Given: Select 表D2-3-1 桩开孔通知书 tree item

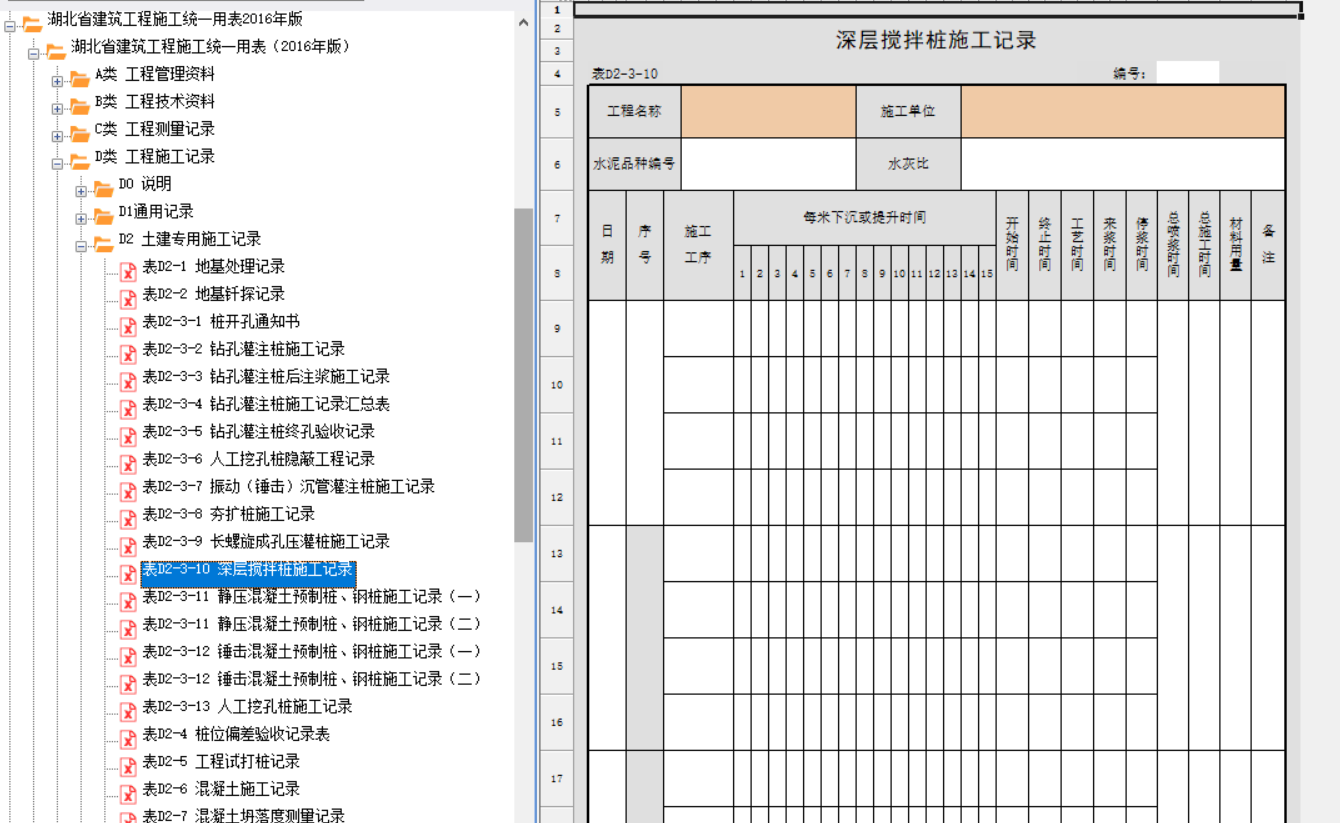Looking at the screenshot, I should 221,321.
